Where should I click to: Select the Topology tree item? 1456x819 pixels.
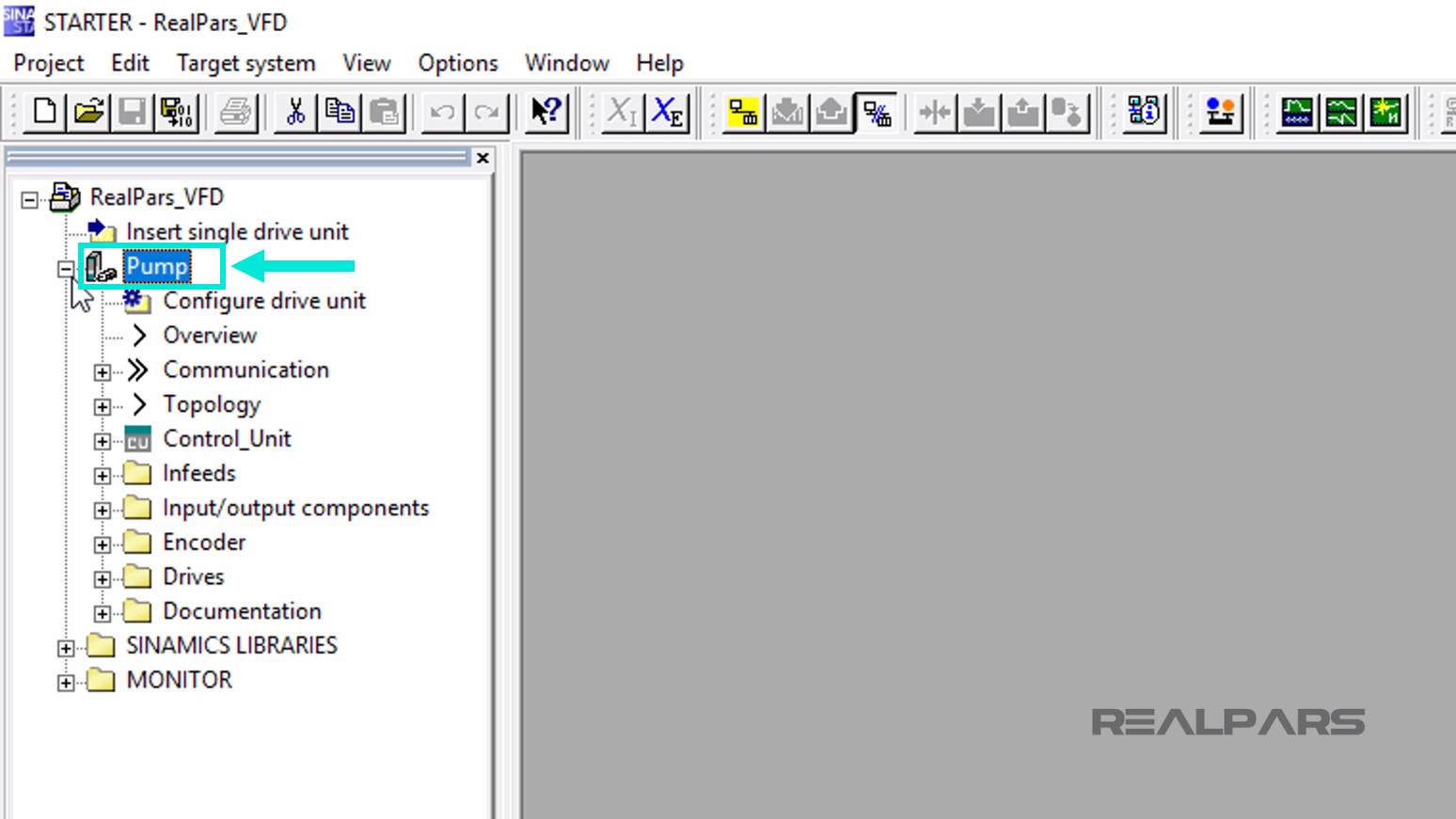click(x=212, y=404)
